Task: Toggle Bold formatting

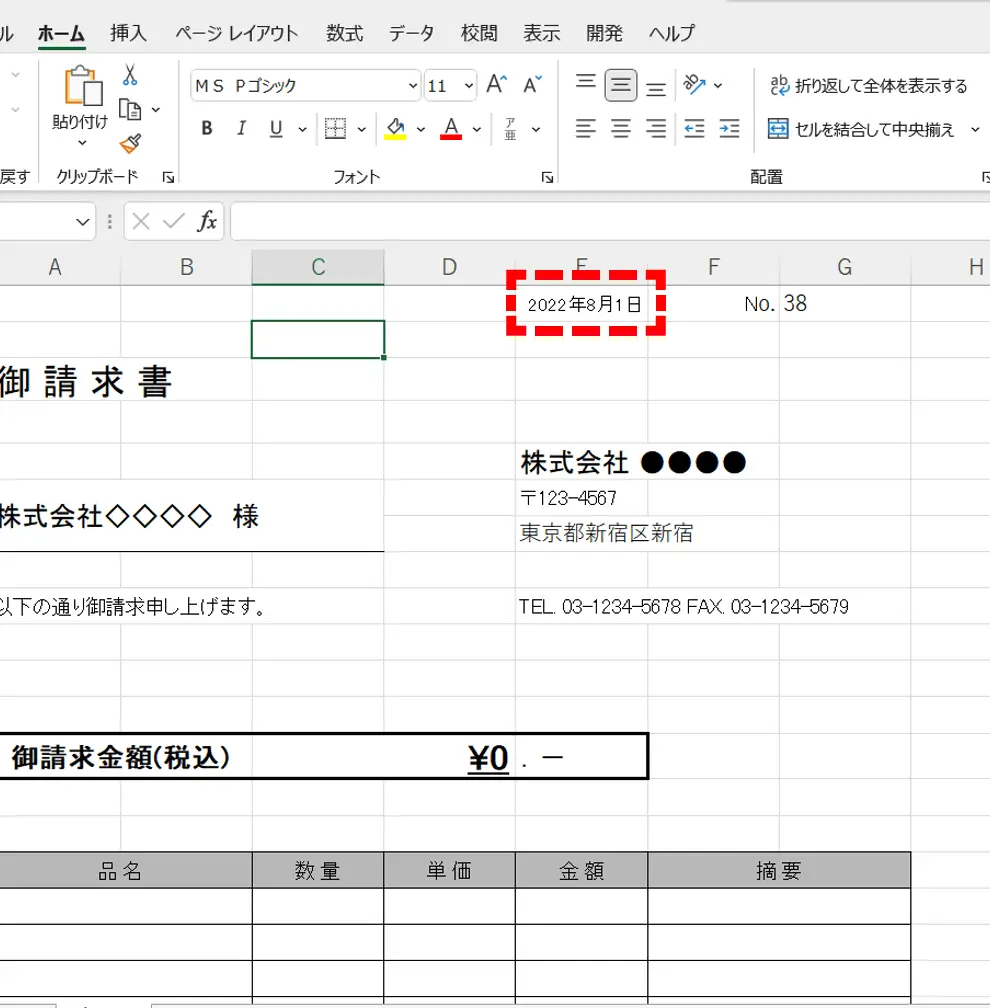Action: [207, 128]
